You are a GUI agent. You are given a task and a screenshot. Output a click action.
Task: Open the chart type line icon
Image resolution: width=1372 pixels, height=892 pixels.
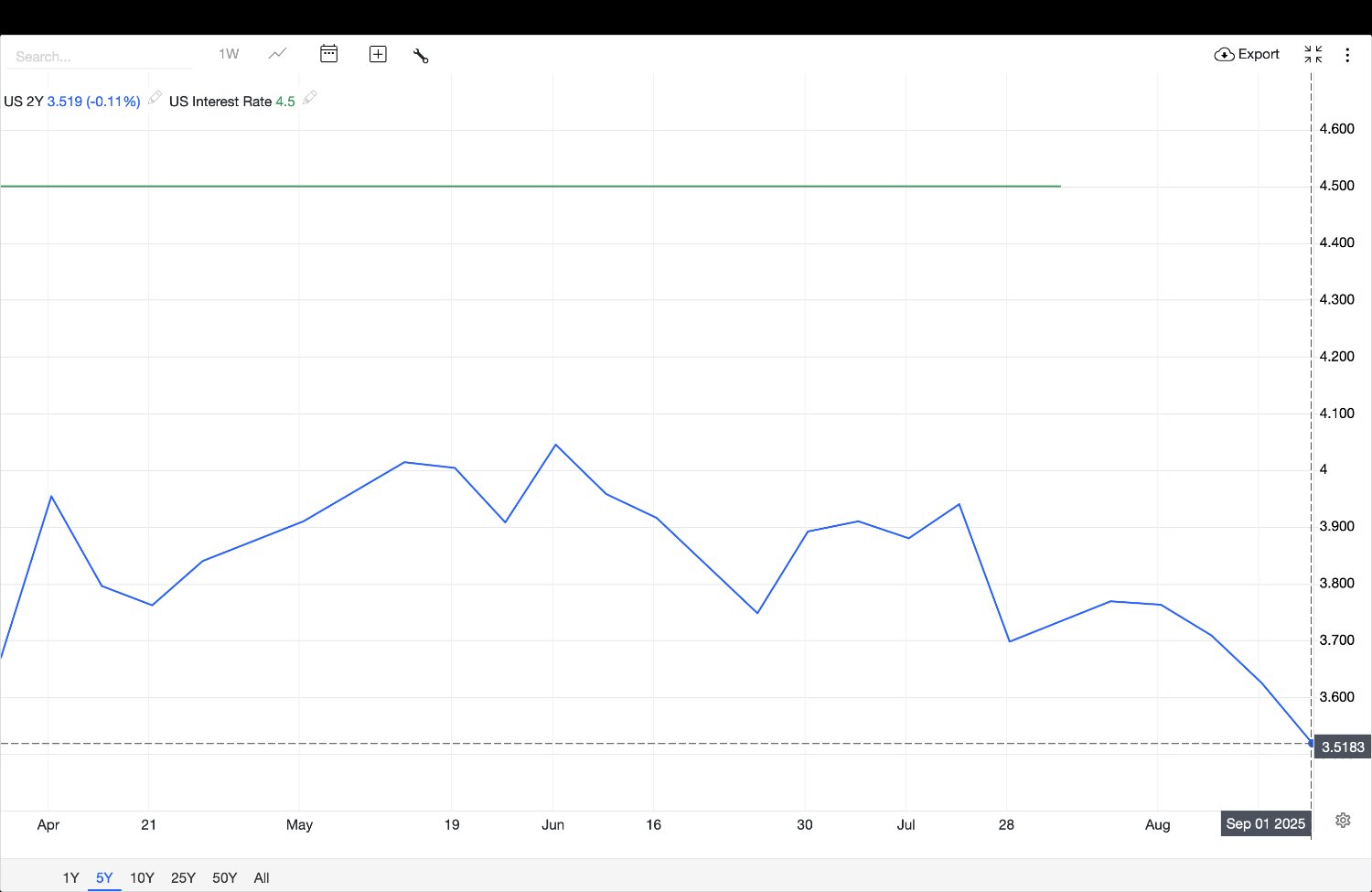277,54
